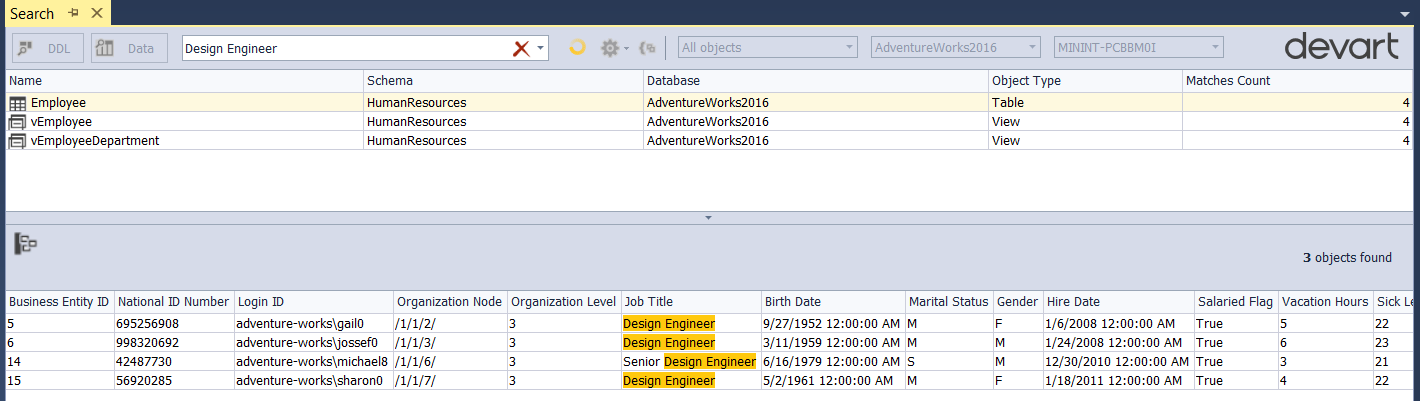
Task: Open the AdventureWorks2016 database dropdown
Action: click(956, 47)
